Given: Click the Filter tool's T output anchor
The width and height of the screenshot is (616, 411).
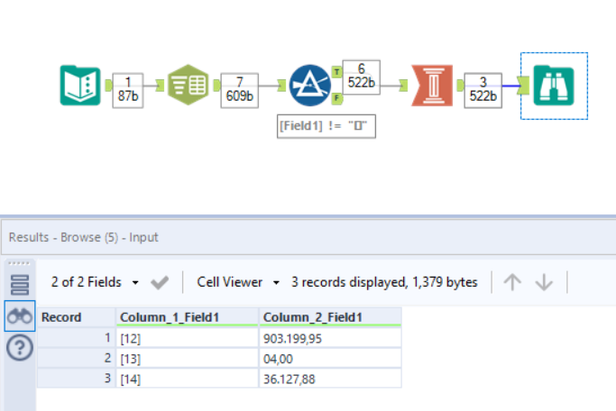Looking at the screenshot, I should [338, 72].
